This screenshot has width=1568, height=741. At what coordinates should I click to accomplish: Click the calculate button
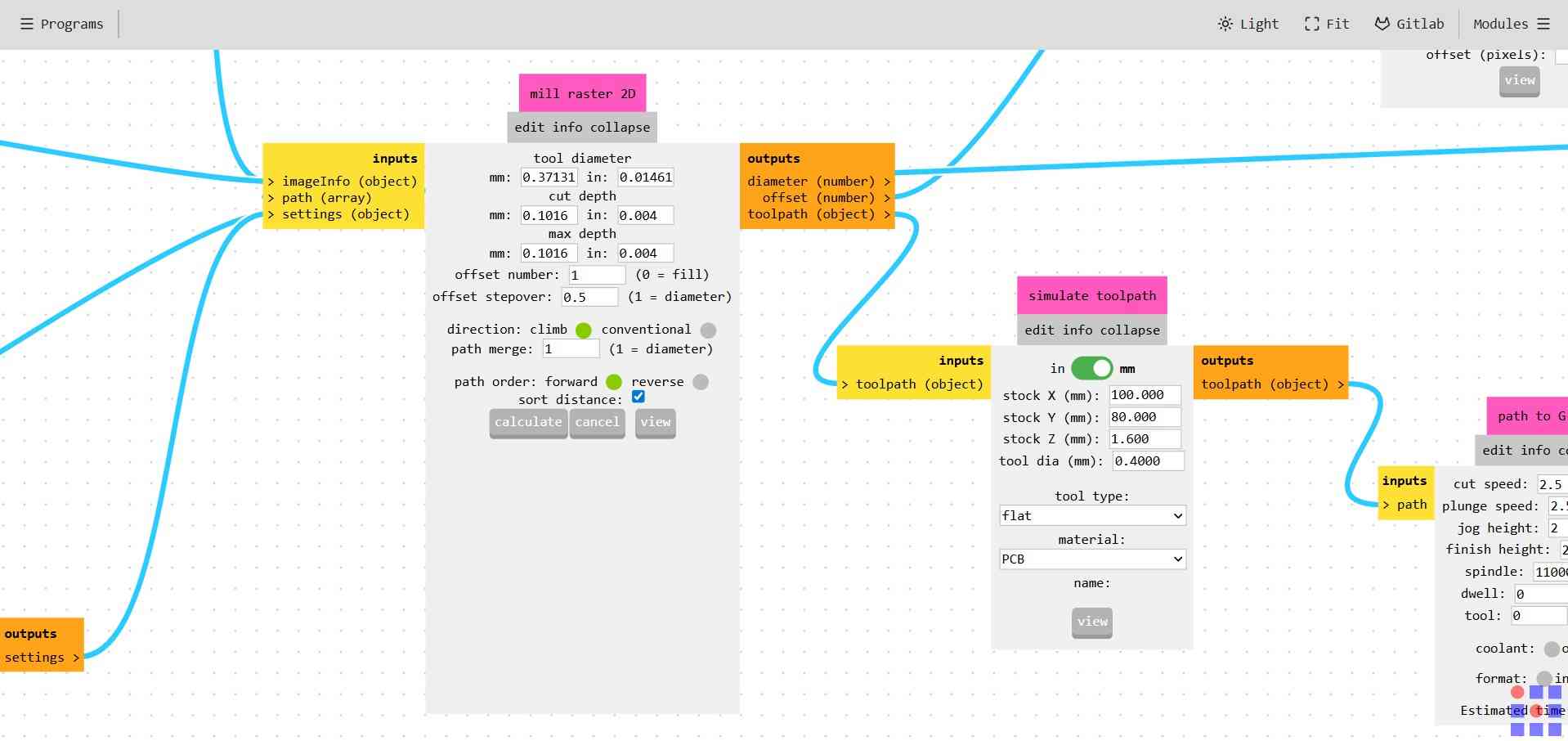[528, 423]
